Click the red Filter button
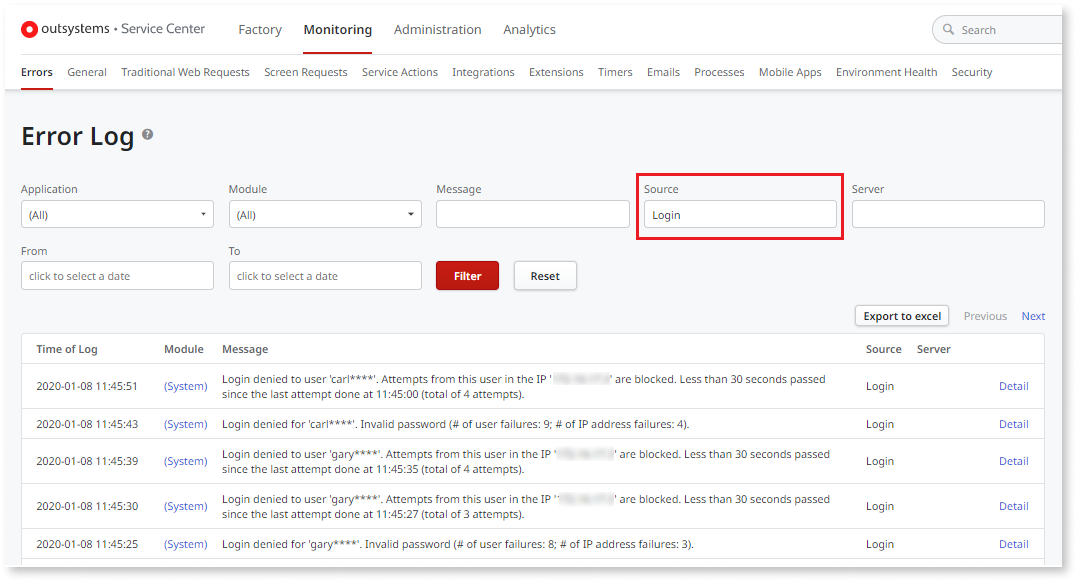 [x=467, y=276]
